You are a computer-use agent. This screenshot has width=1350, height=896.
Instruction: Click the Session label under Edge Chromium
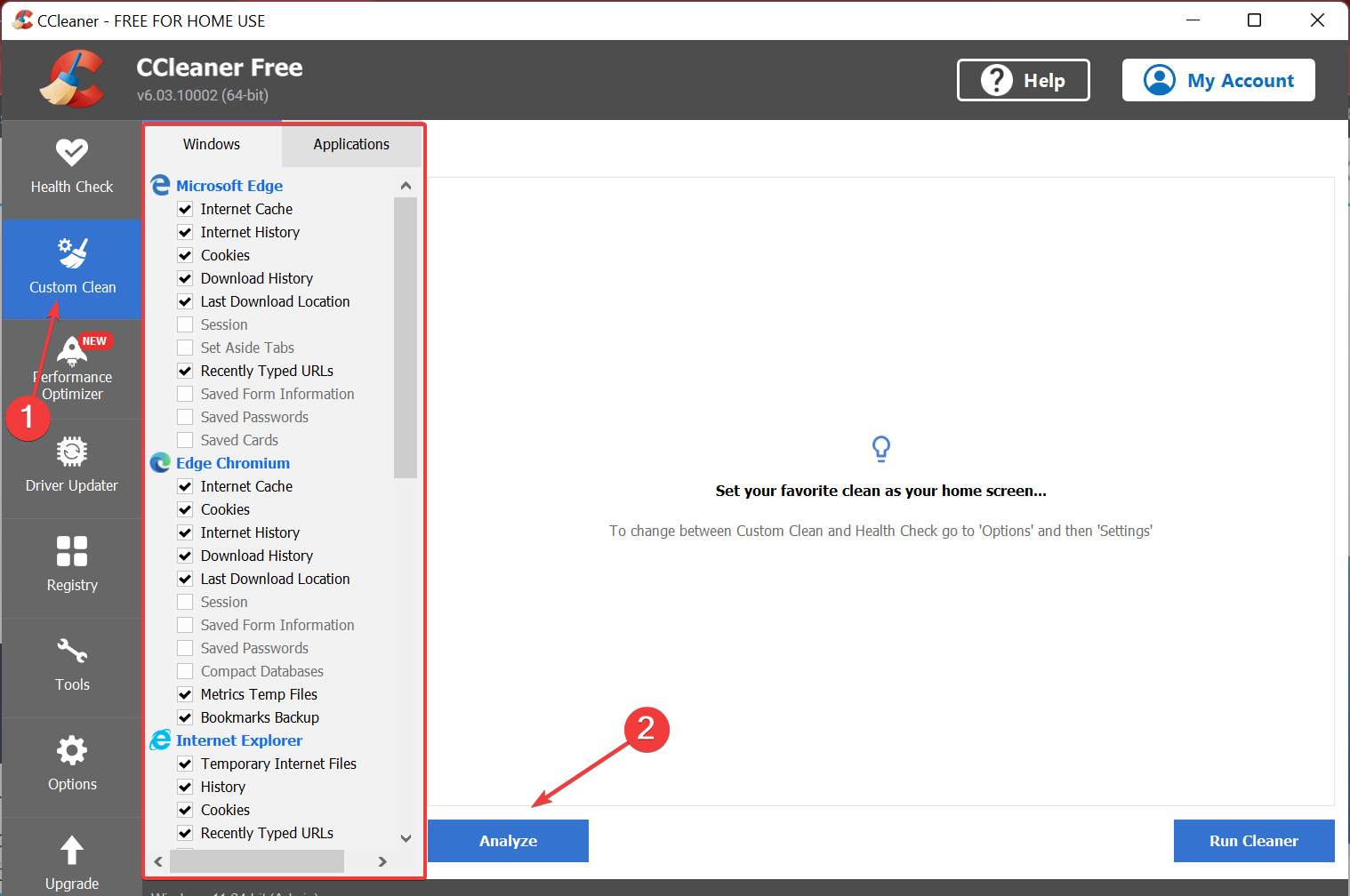pos(224,602)
